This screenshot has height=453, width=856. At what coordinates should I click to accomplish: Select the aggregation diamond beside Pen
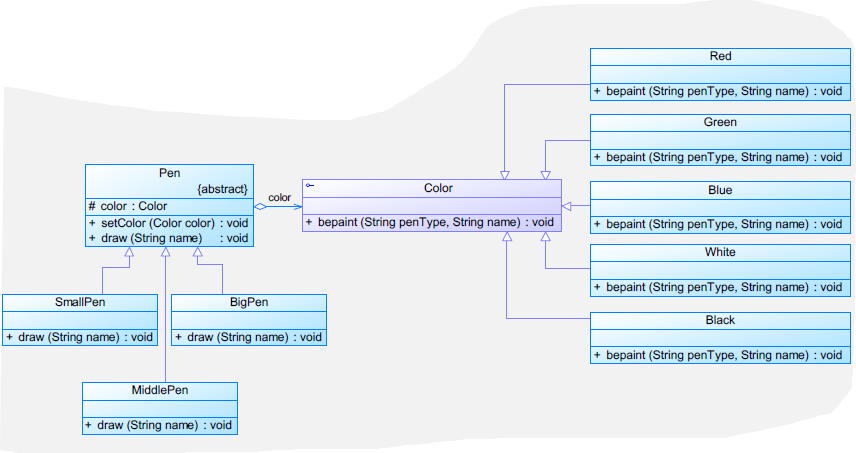click(x=260, y=206)
